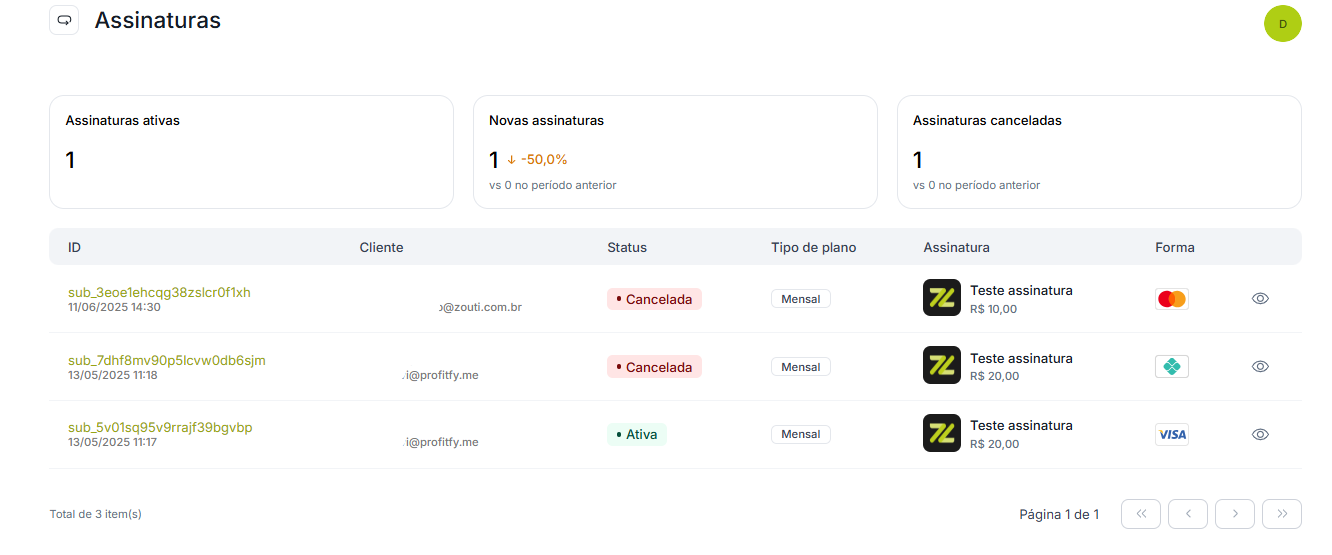Image resolution: width=1332 pixels, height=555 pixels.
Task: Click the Mastercard payment icon
Action: 1171,299
